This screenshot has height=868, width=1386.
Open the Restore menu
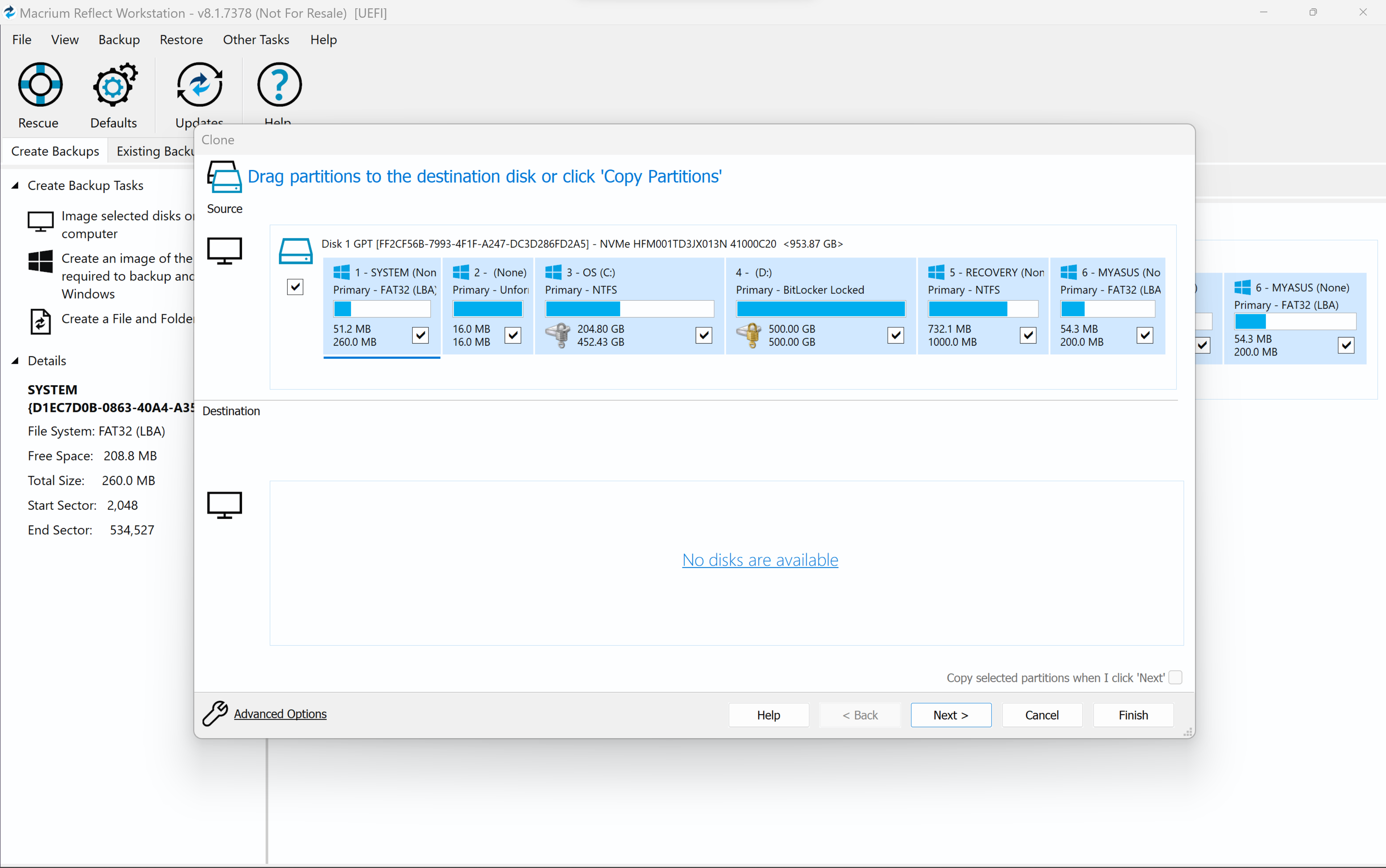(181, 40)
